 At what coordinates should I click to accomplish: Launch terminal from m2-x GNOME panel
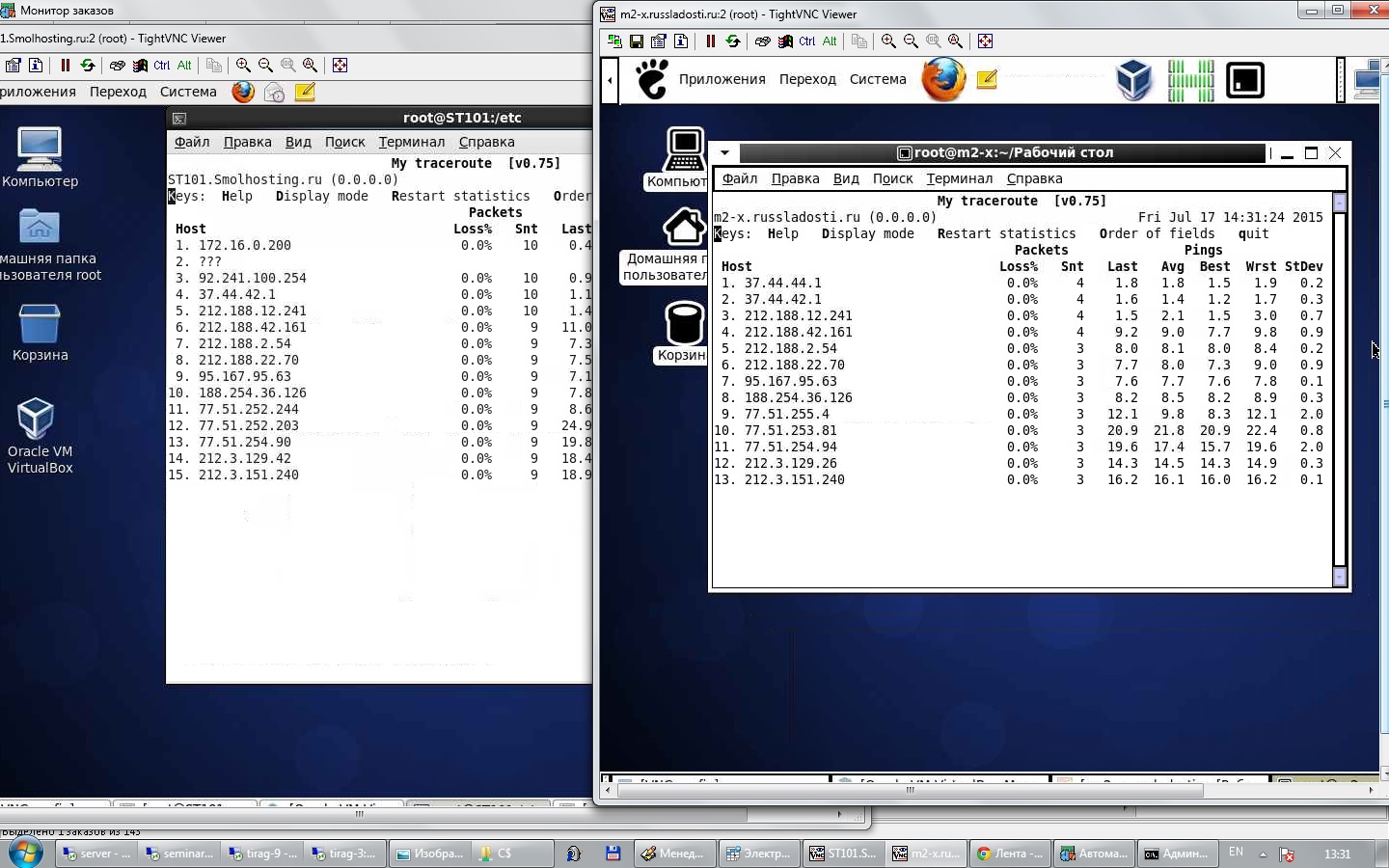(1245, 80)
